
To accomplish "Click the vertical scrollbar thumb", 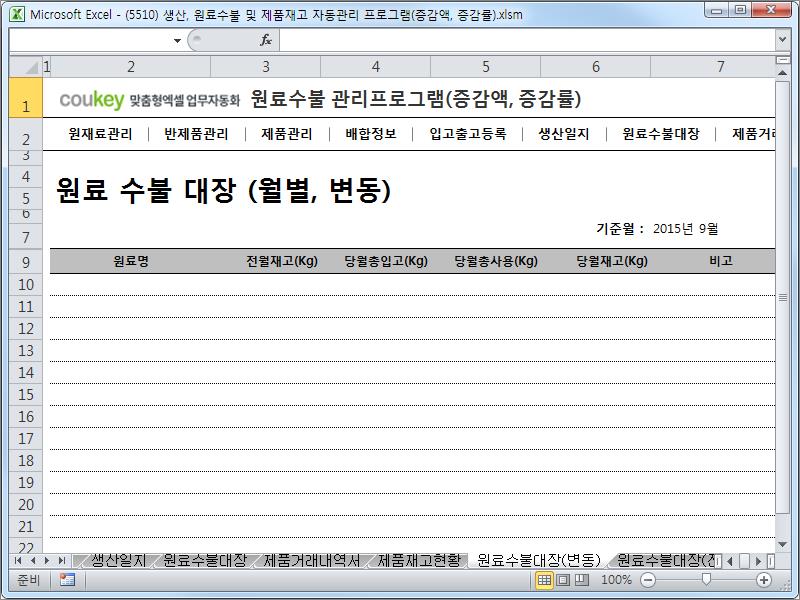I will (x=782, y=297).
